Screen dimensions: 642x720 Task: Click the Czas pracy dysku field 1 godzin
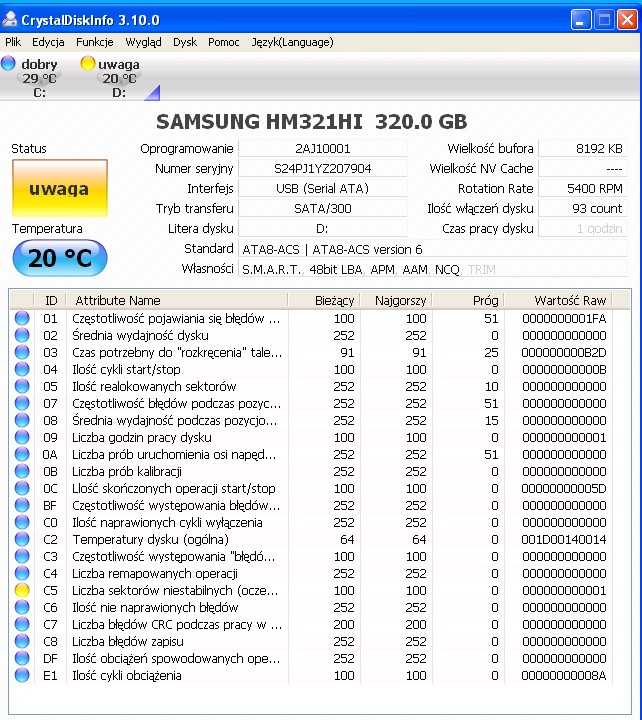pos(583,228)
